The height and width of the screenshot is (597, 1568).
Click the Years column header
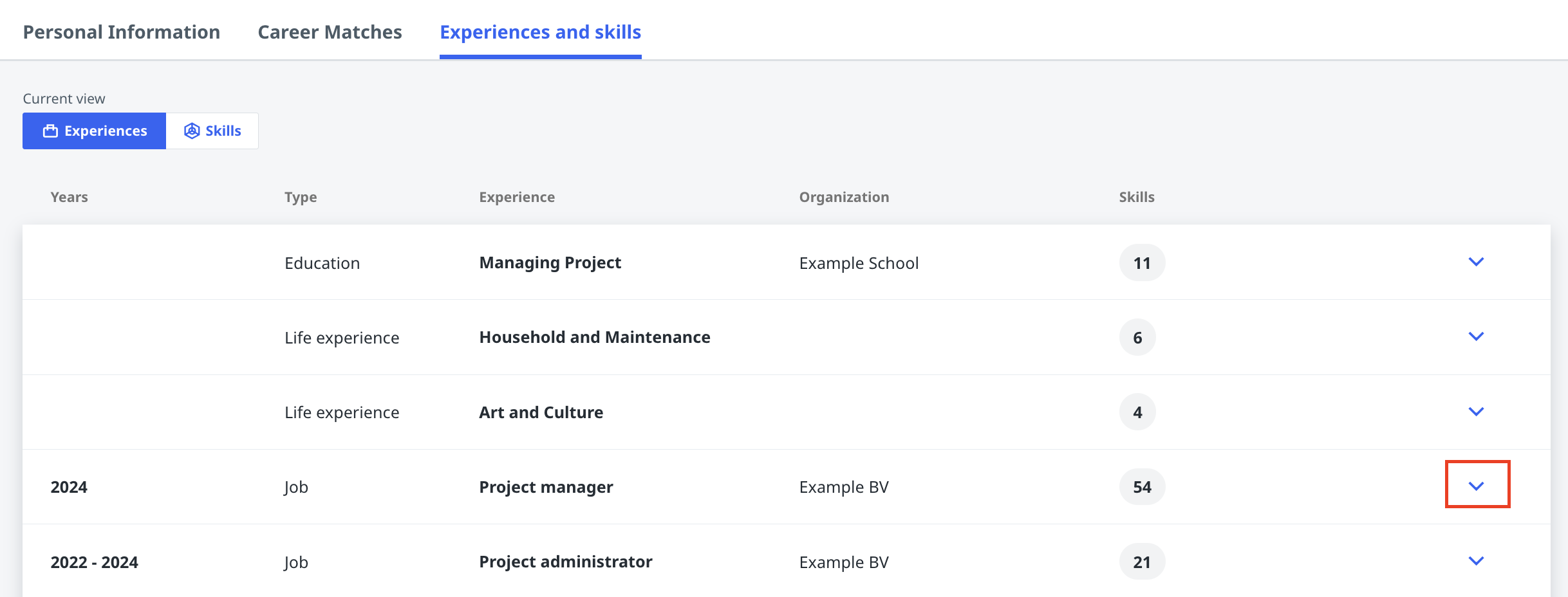pos(69,197)
